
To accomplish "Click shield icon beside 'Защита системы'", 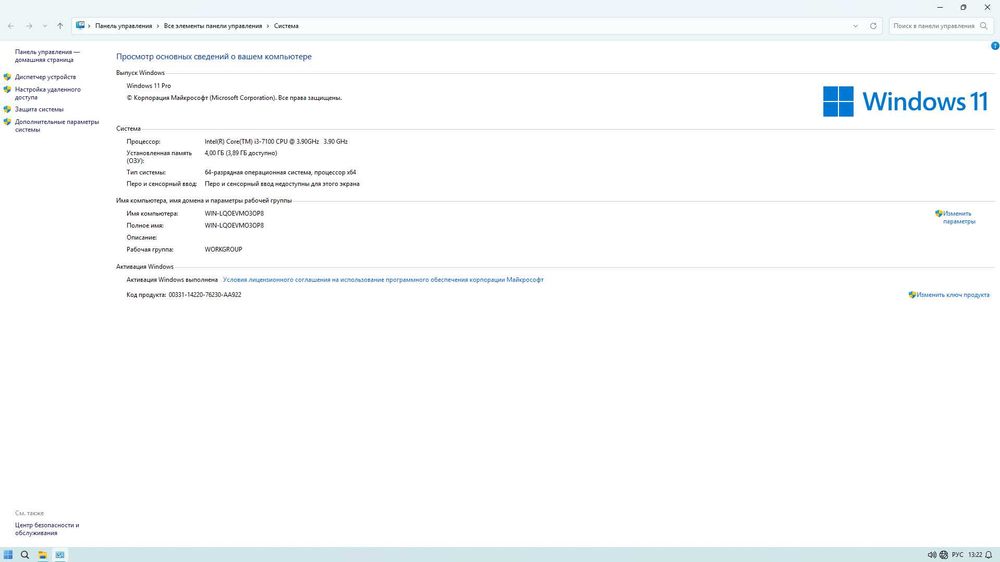I will (8, 109).
